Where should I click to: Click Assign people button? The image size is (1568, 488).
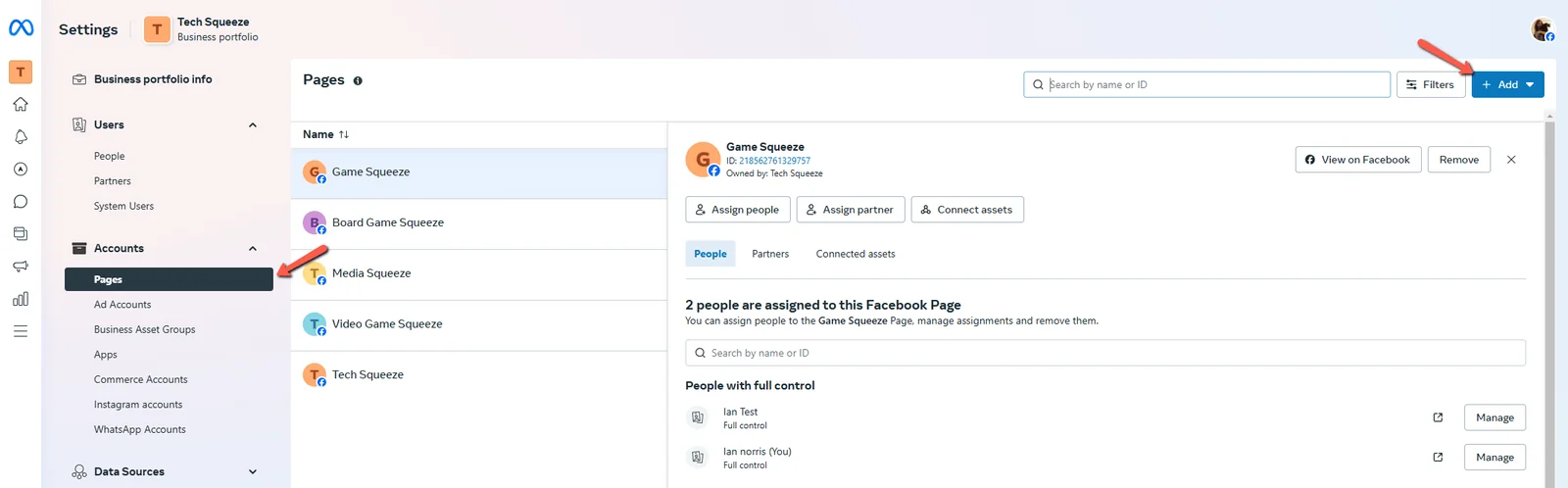click(x=737, y=210)
